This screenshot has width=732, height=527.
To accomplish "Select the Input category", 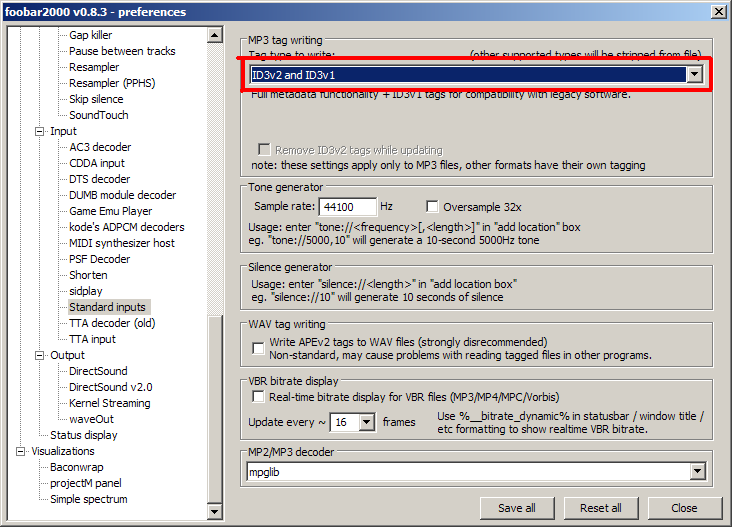I will click(x=63, y=131).
